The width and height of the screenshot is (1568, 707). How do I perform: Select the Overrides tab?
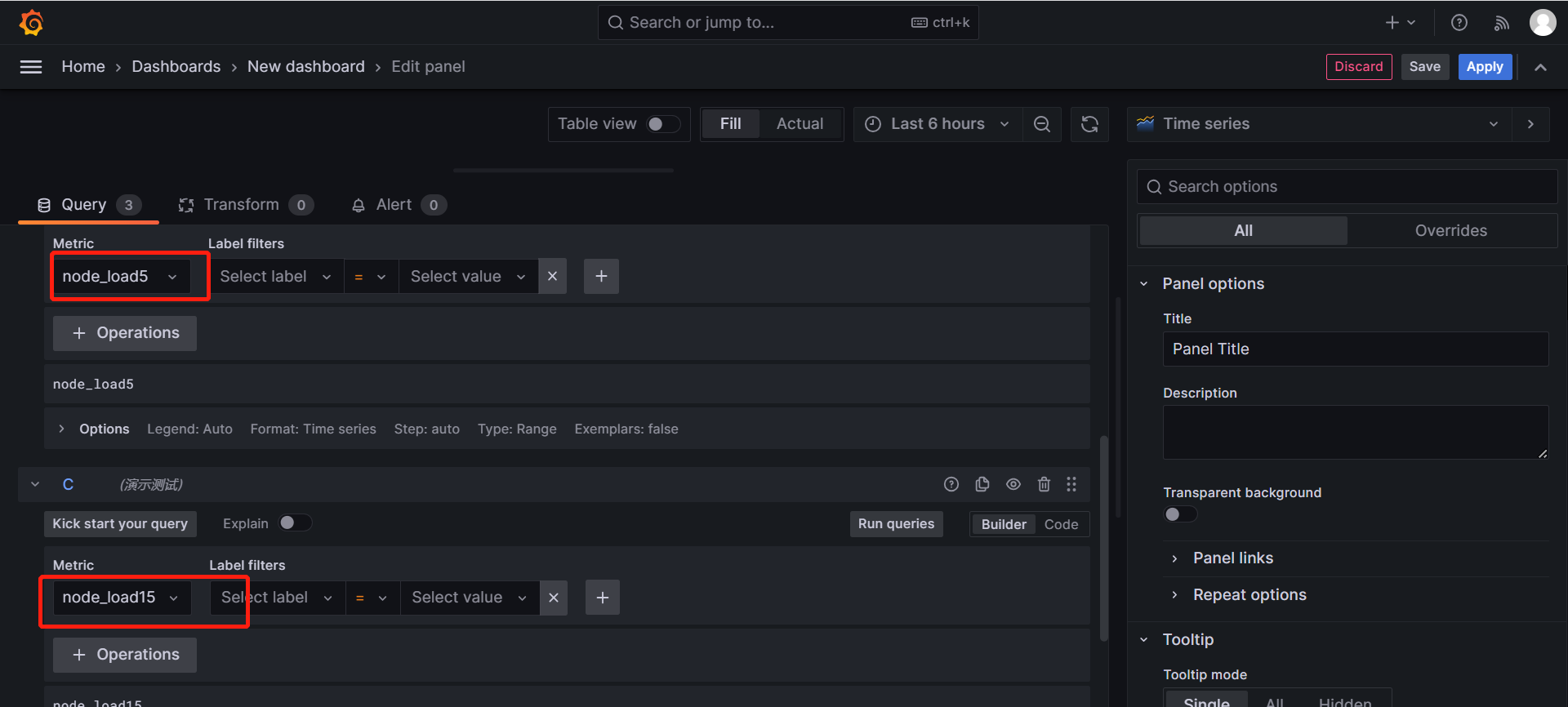coord(1450,231)
